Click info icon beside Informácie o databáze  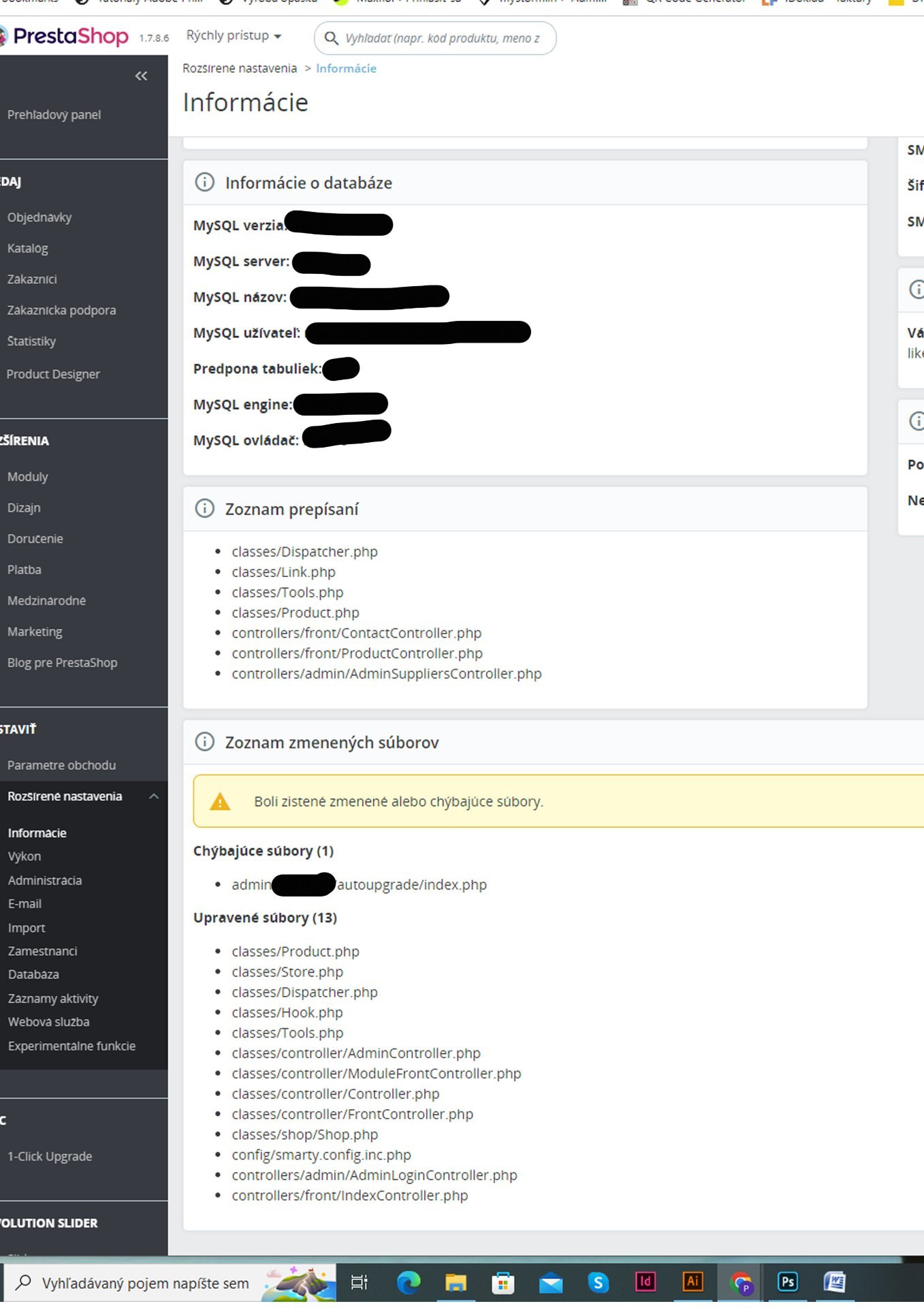point(204,182)
